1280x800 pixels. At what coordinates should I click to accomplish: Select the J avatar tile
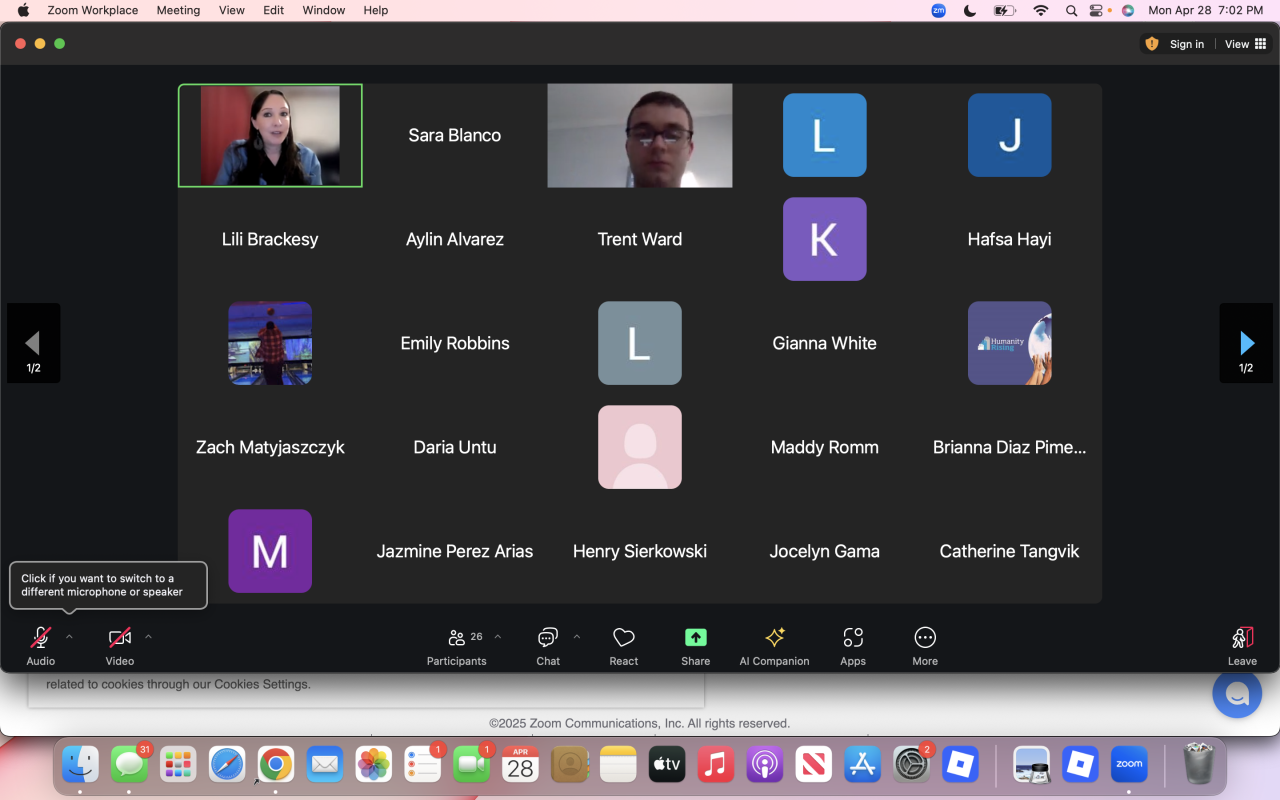click(1010, 135)
